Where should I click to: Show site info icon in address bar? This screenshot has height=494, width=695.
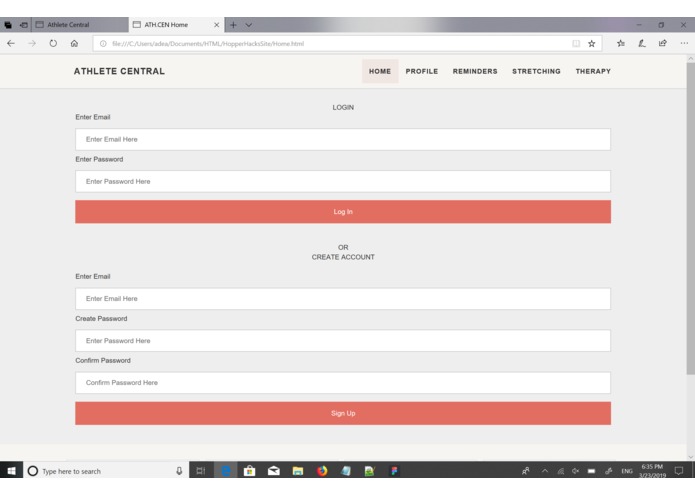tap(103, 43)
